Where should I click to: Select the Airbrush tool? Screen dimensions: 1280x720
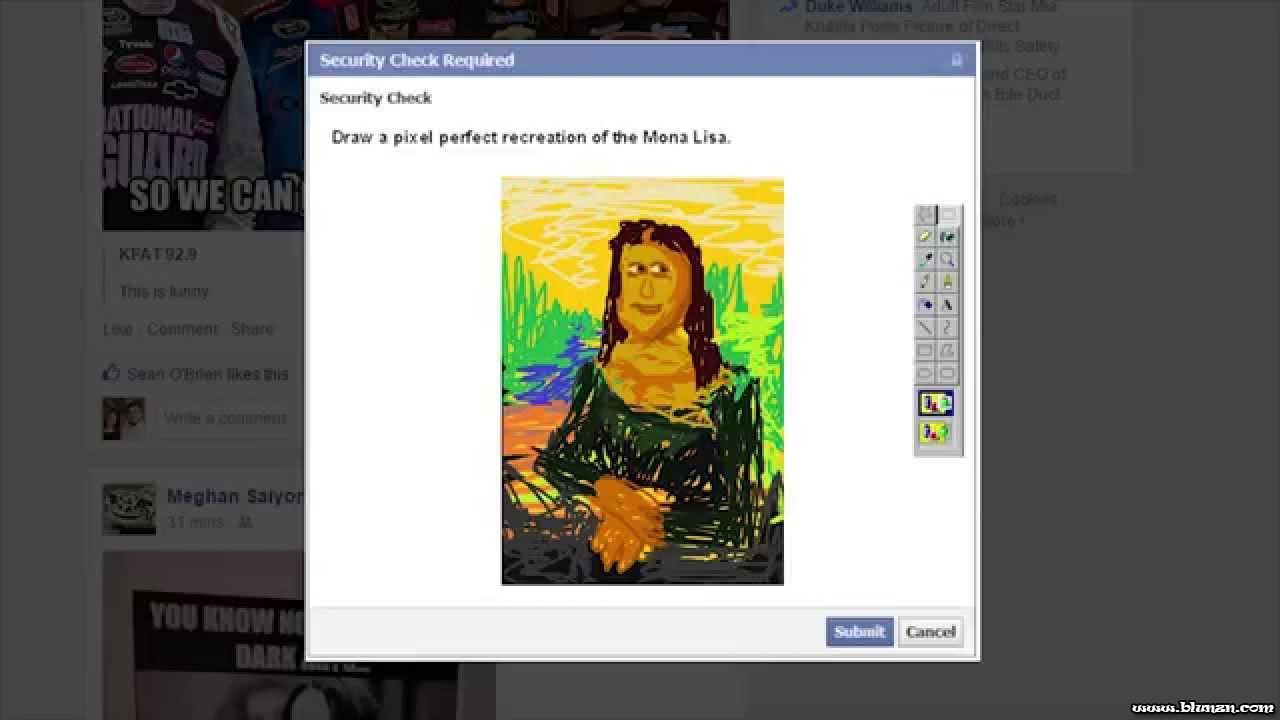click(x=925, y=305)
